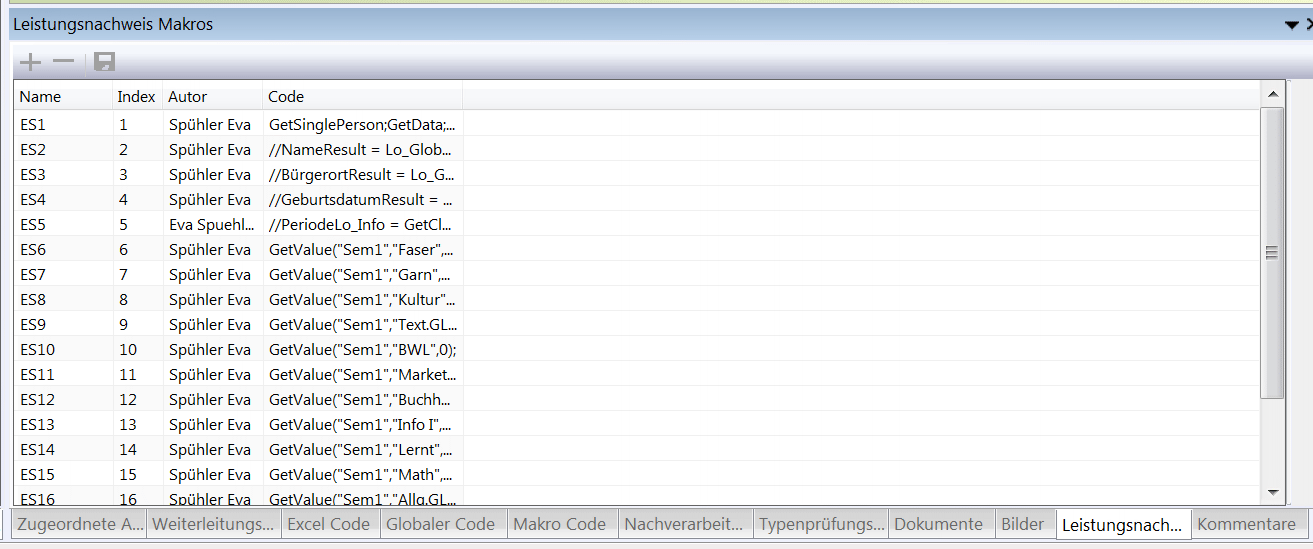Image resolution: width=1313 pixels, height=549 pixels.
Task: Open the Dokumente tab
Action: point(938,524)
